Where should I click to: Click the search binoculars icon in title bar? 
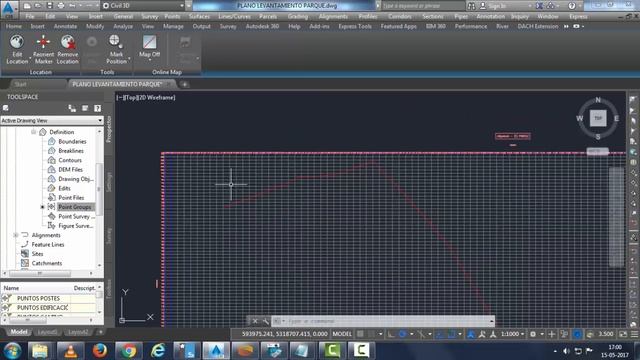point(471,6)
